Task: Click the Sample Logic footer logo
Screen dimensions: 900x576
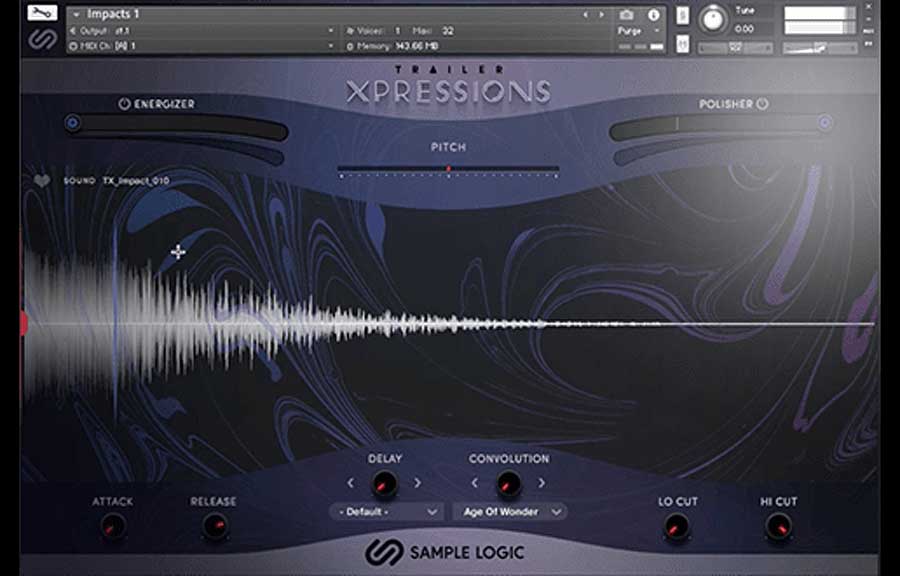Action: pos(445,552)
